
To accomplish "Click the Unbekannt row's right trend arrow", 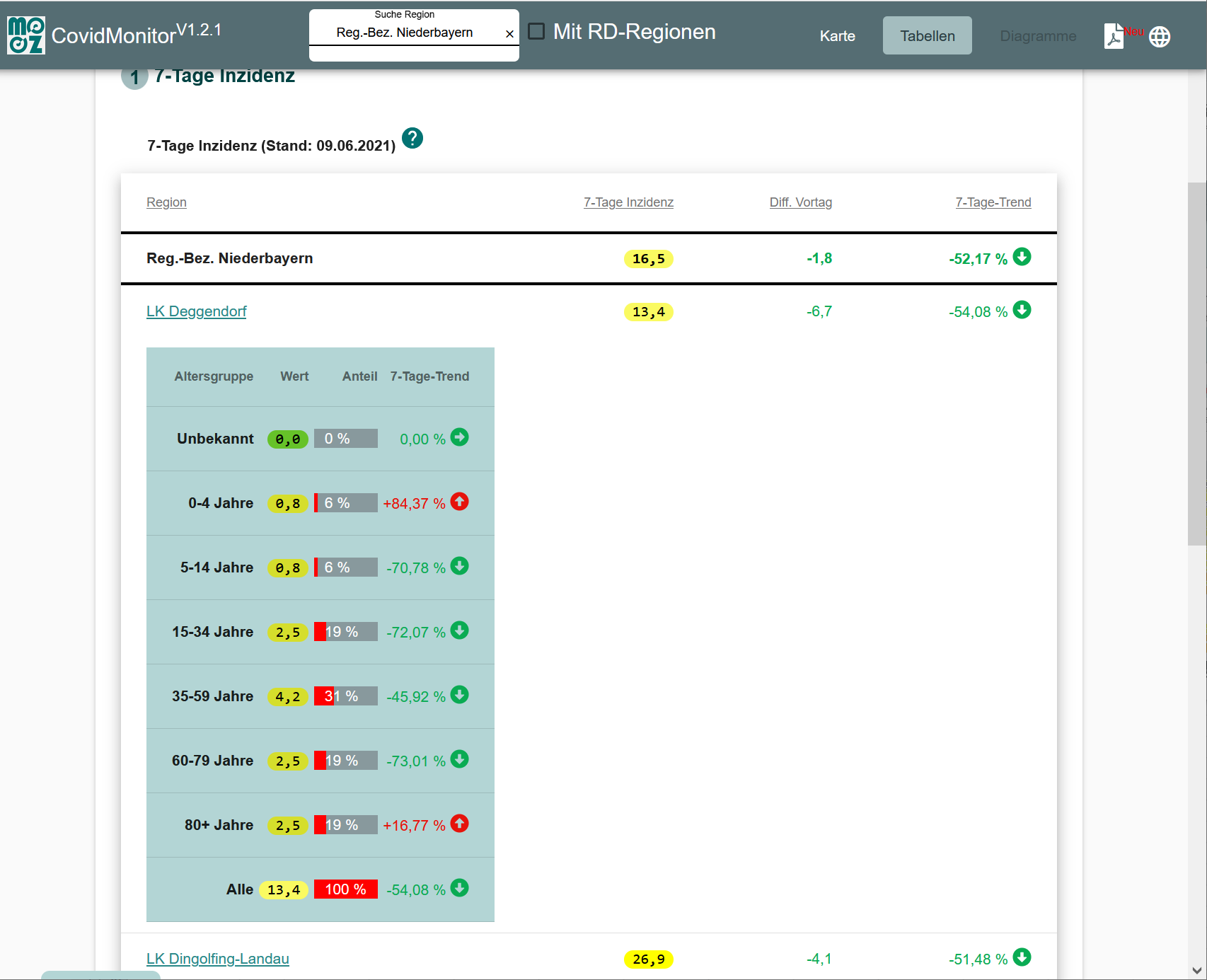I will 460,437.
